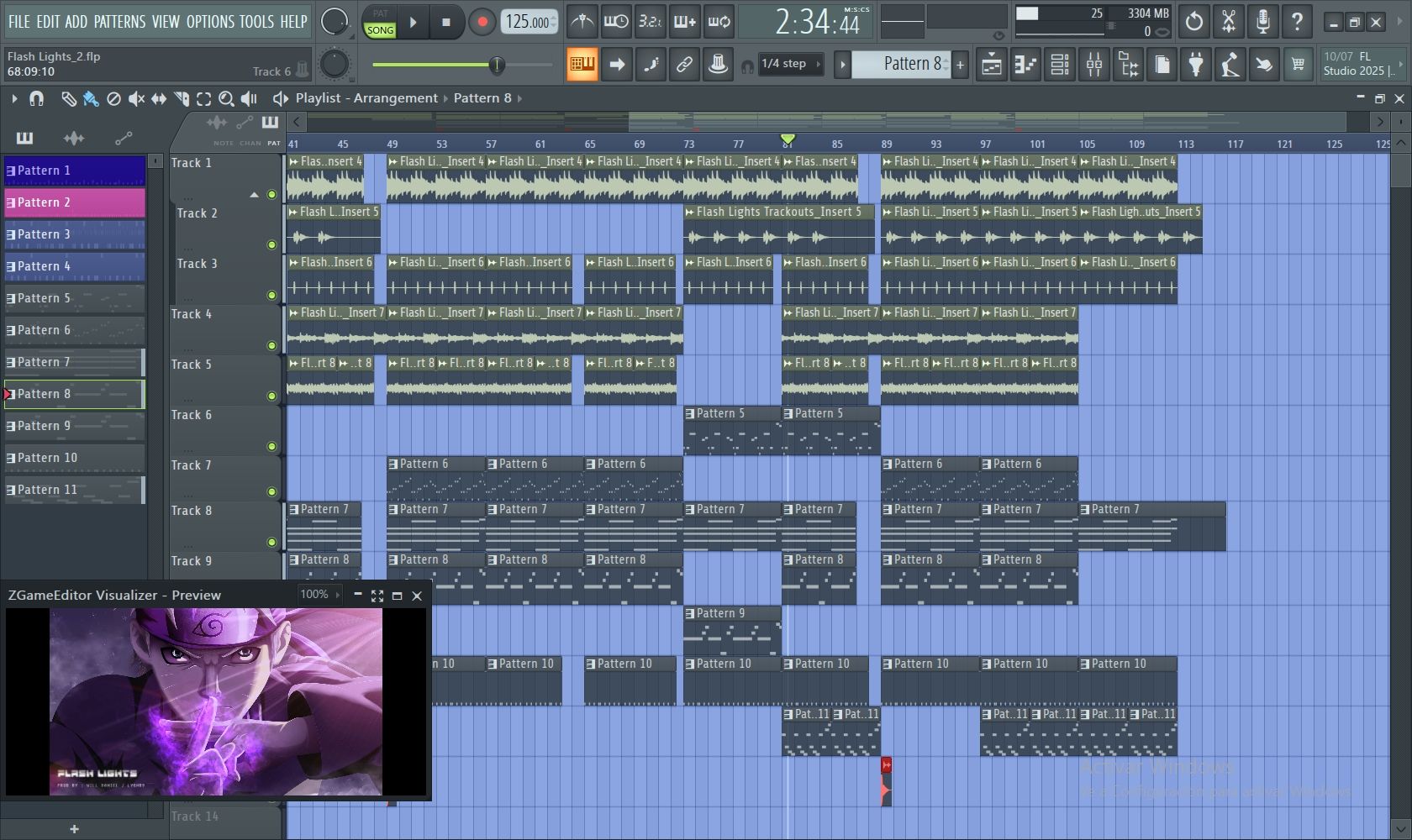This screenshot has width=1412, height=840.
Task: Select the Slice tool in playlist toolbar
Action: (x=181, y=99)
